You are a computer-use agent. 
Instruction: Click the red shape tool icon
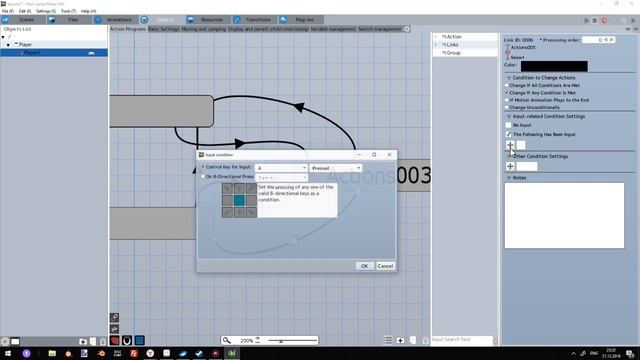(x=115, y=340)
